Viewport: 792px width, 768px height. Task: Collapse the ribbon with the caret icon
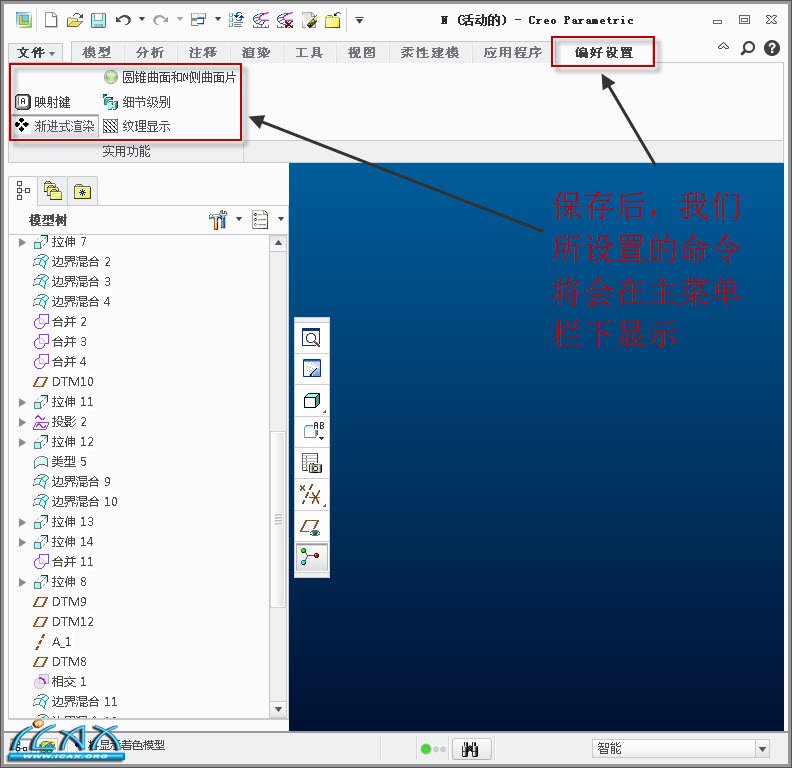coord(723,46)
